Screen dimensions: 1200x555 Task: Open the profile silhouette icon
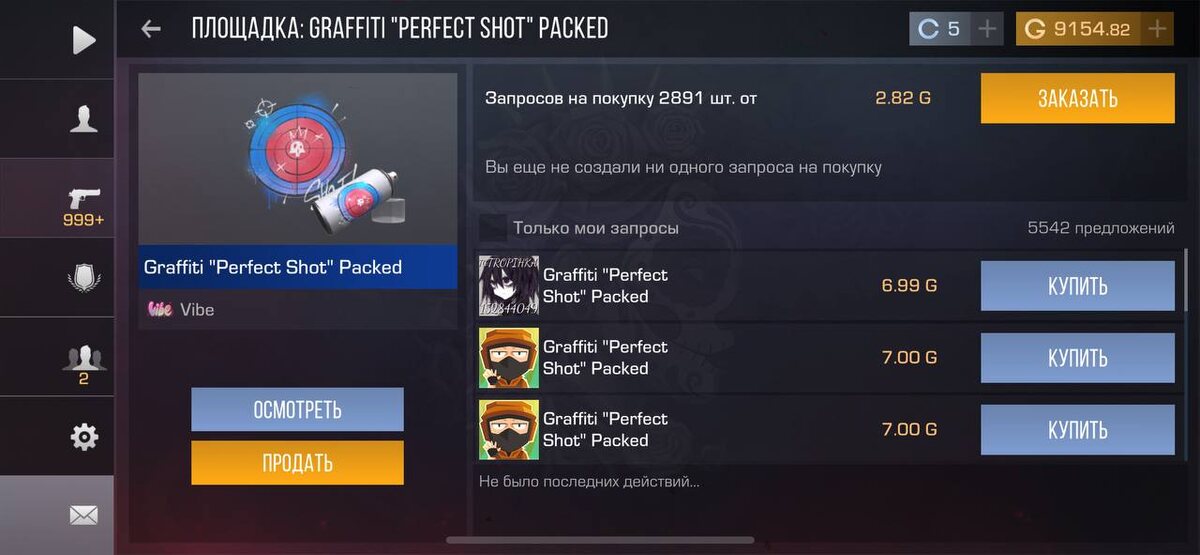pos(84,119)
